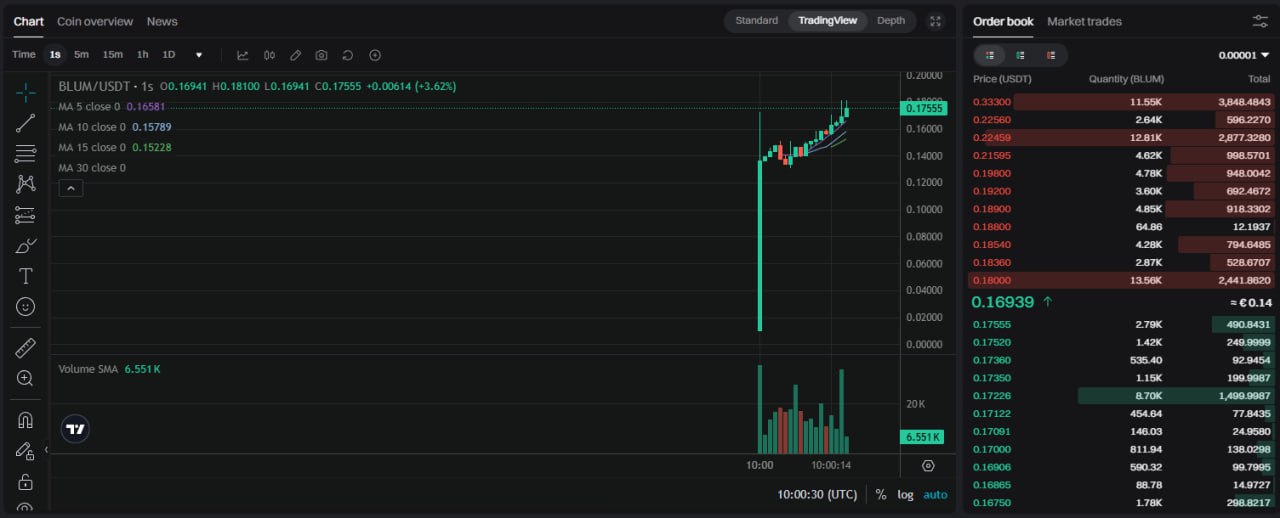
Task: Click the 10:00:30 (UTC) timezone label
Action: click(x=817, y=494)
